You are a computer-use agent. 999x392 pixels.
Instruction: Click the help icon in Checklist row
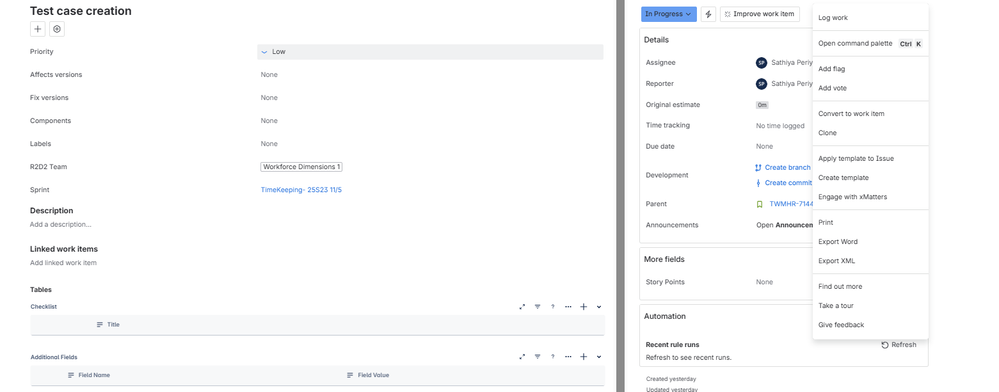click(x=552, y=307)
